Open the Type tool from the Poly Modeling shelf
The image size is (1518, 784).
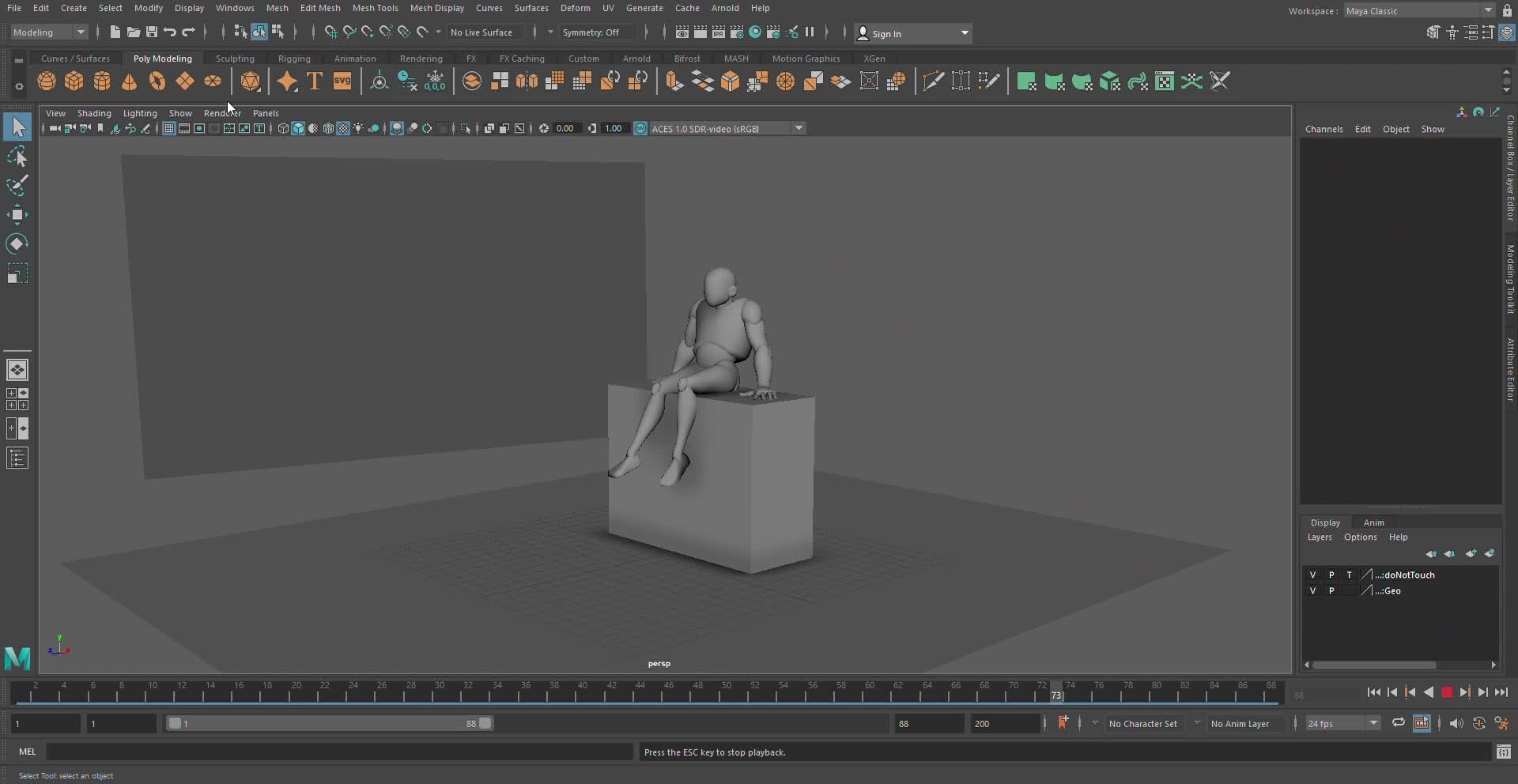tap(314, 81)
